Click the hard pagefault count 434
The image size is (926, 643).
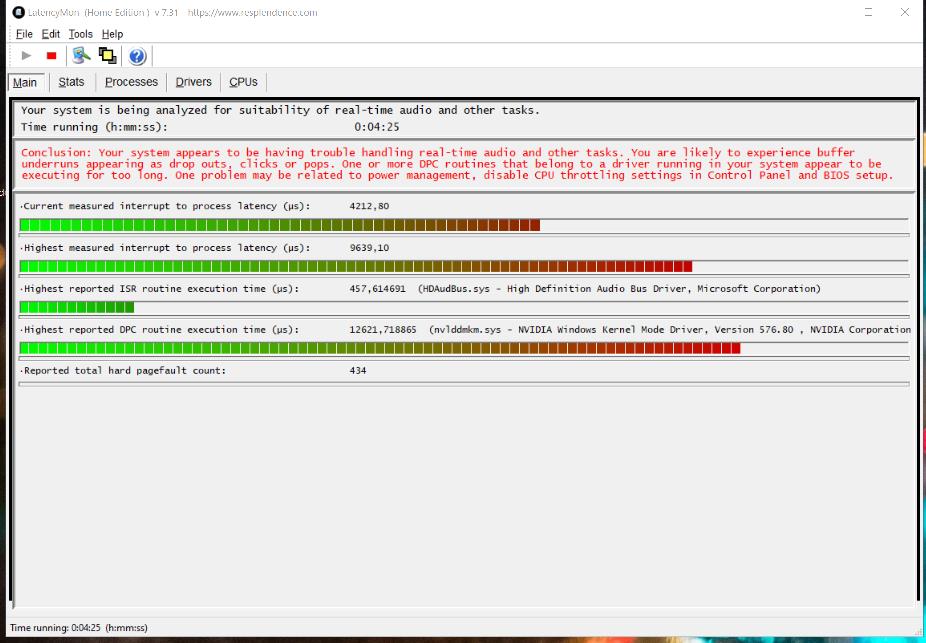[x=358, y=371]
